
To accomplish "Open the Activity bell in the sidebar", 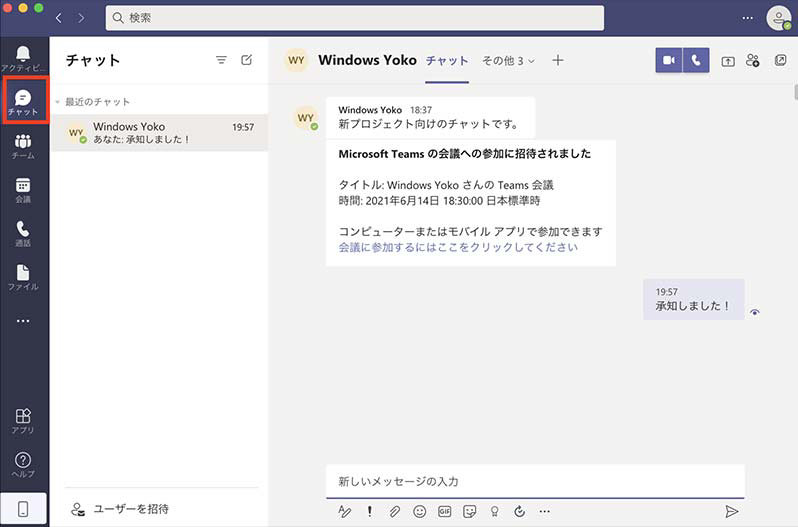I will click(x=23, y=58).
